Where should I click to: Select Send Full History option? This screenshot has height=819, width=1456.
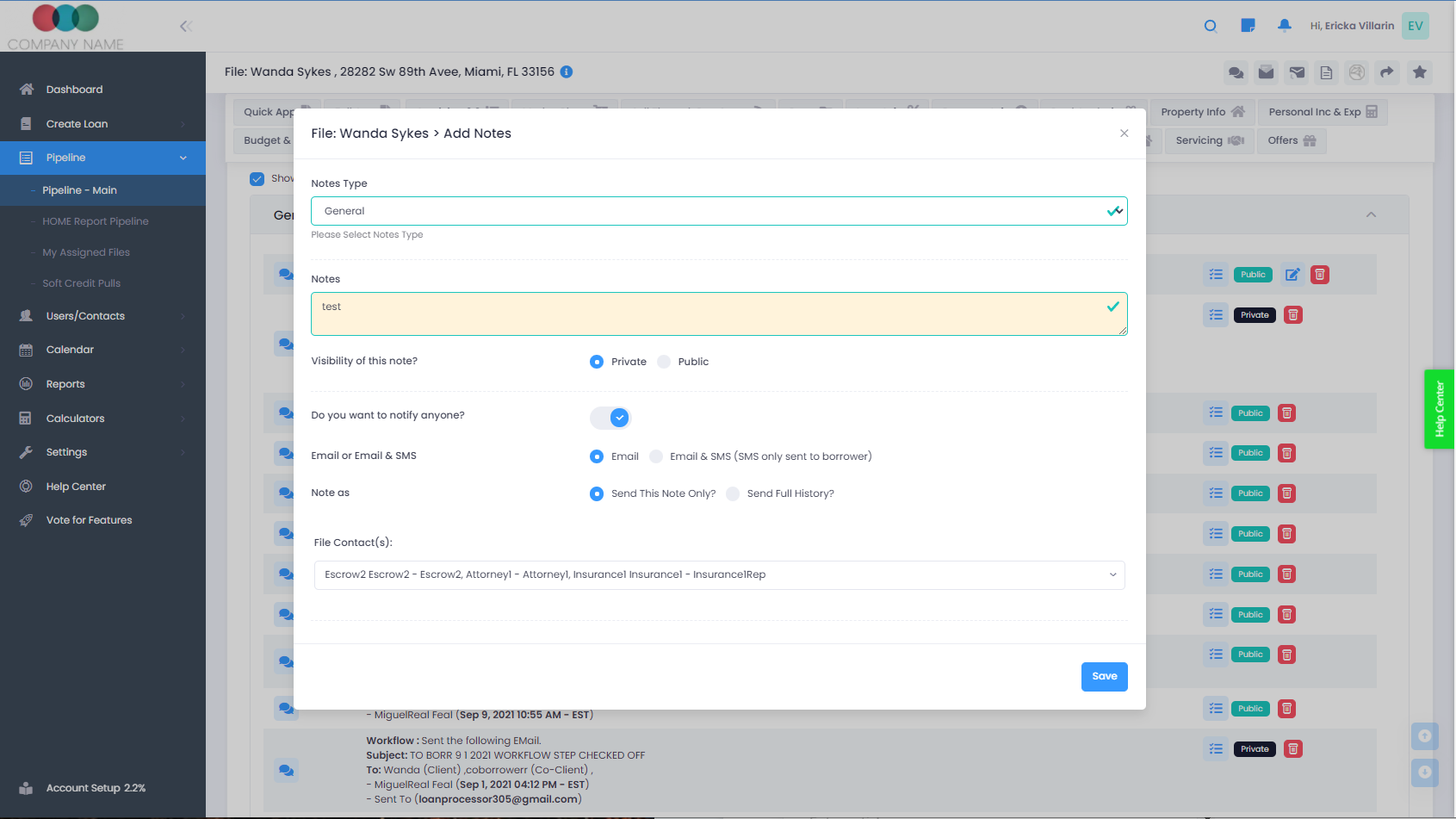733,493
